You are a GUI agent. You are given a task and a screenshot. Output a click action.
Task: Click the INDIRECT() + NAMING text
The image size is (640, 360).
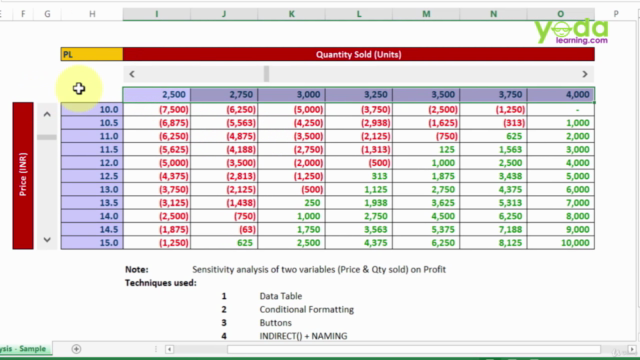(303, 336)
